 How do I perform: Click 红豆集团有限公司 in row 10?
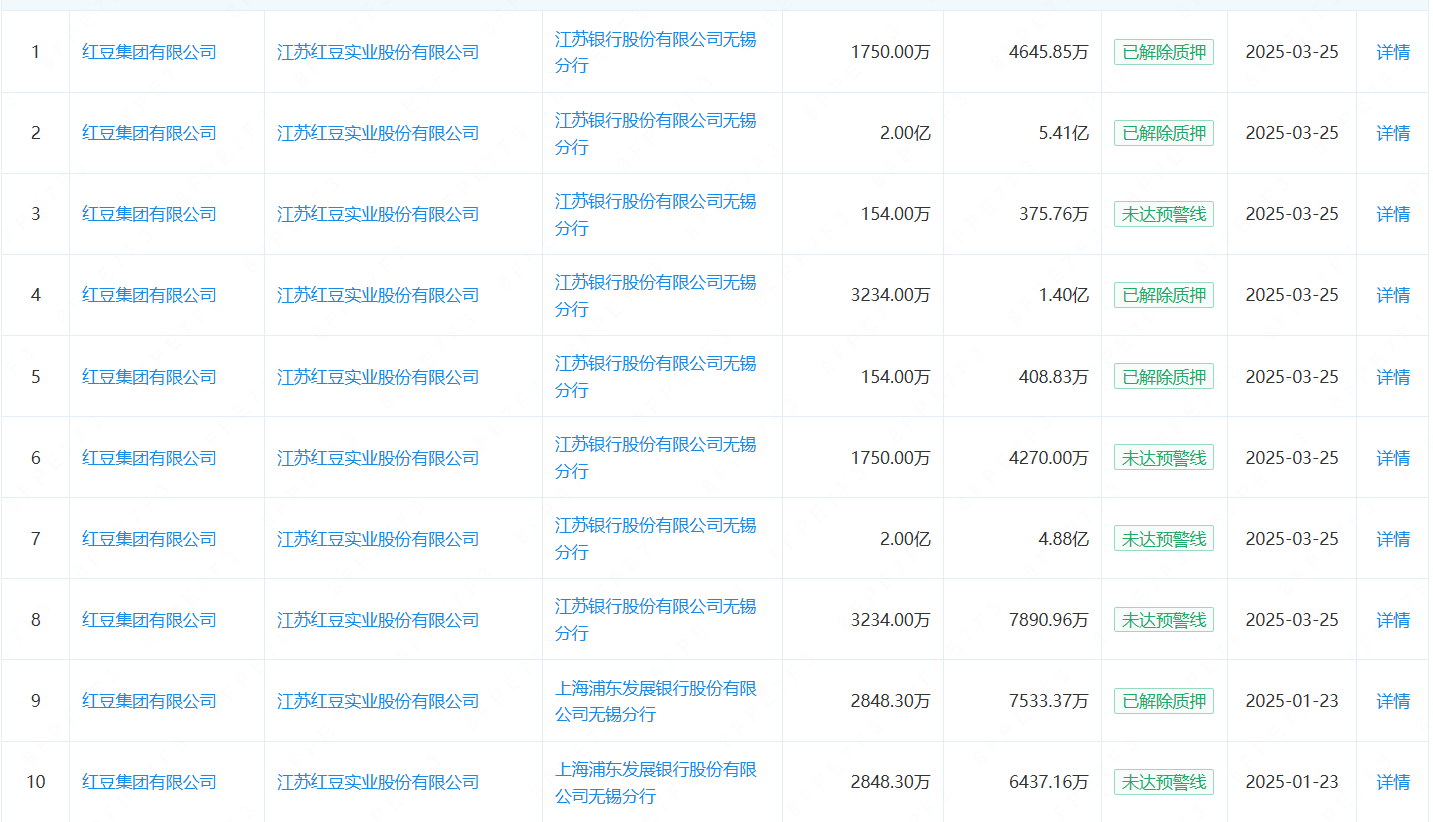click(149, 782)
